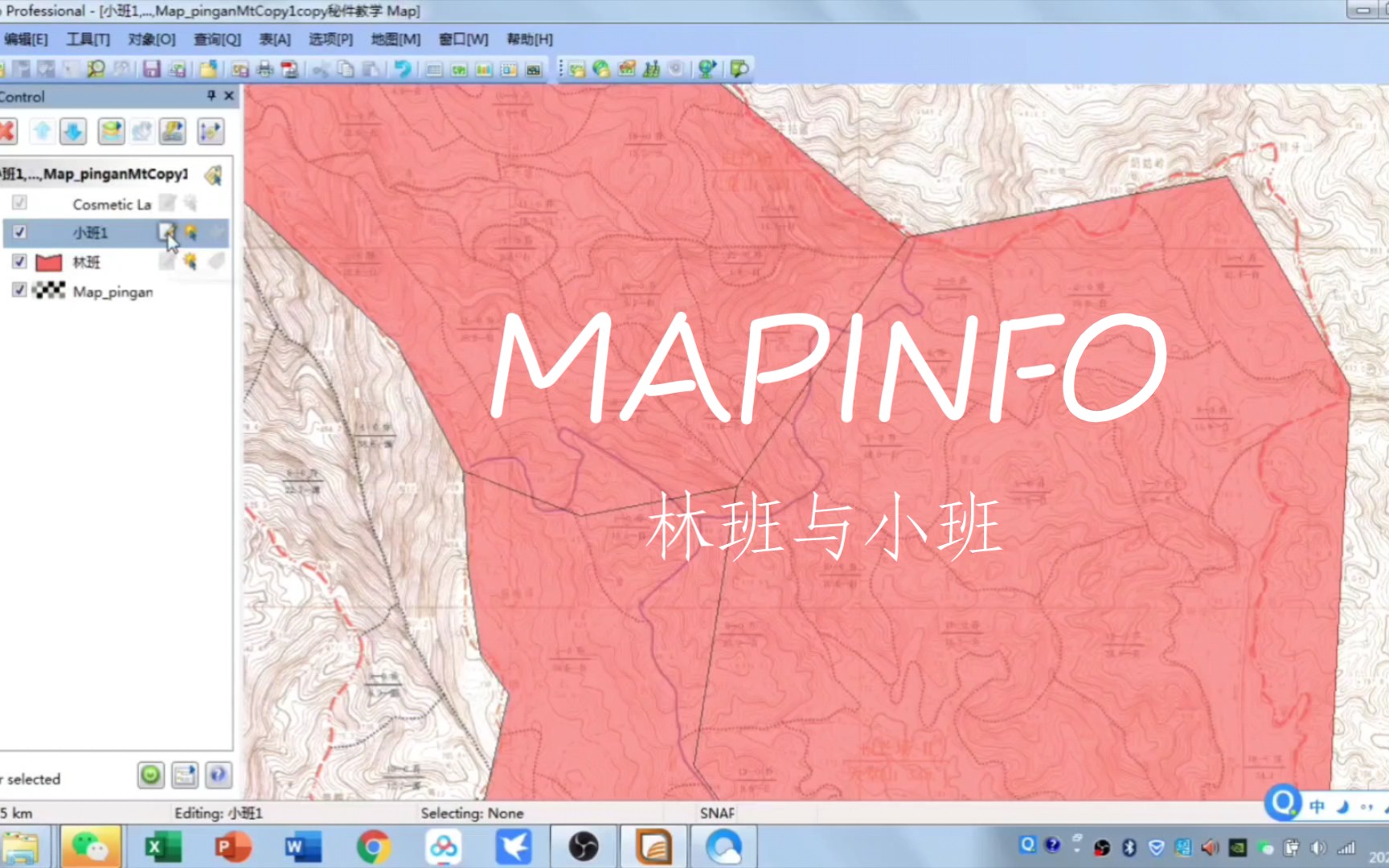Click the Editing: 小班1 status bar field
Viewport: 1389px width, 868px height.
pyautogui.click(x=219, y=813)
